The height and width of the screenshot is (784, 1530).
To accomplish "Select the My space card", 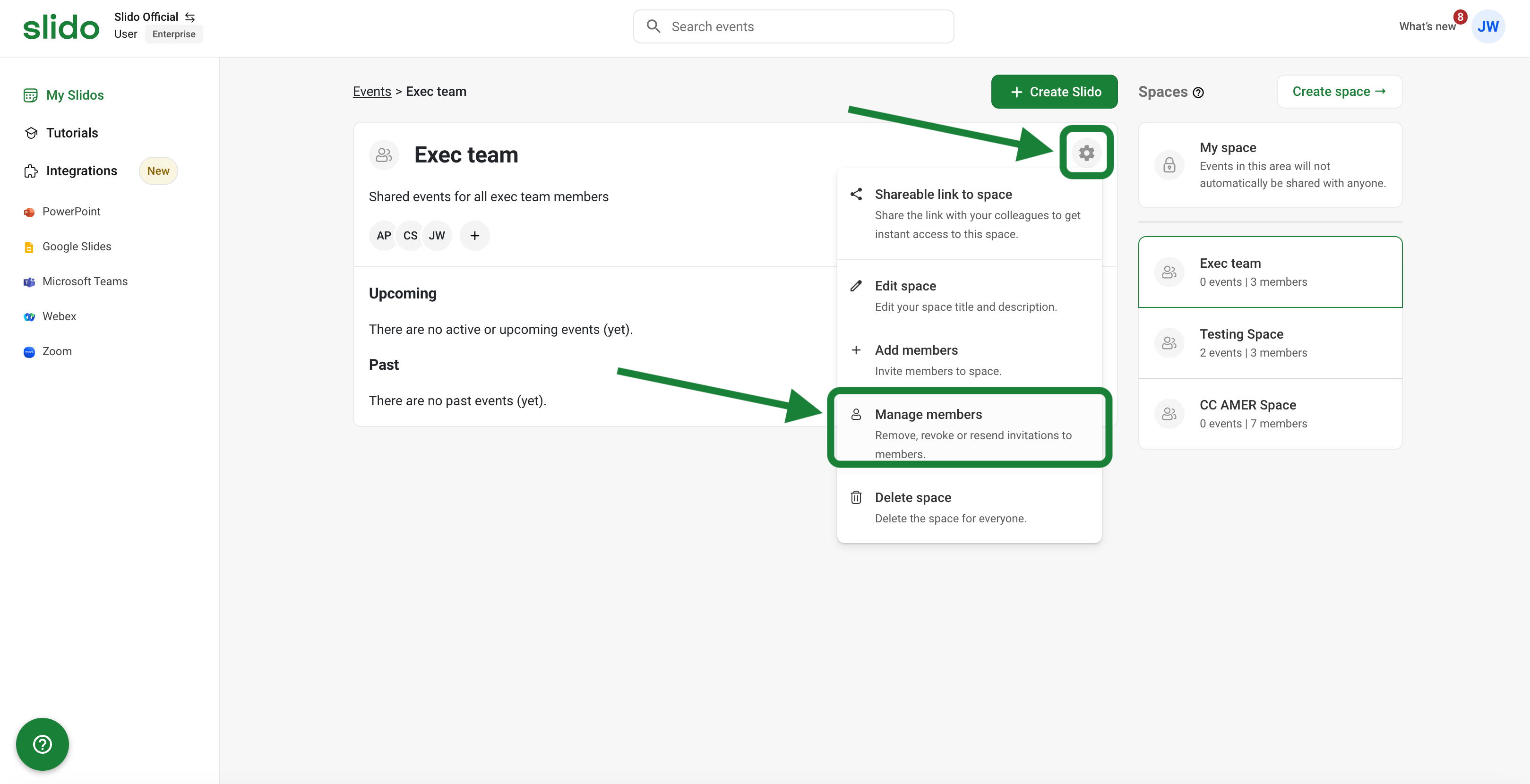I will (1270, 165).
